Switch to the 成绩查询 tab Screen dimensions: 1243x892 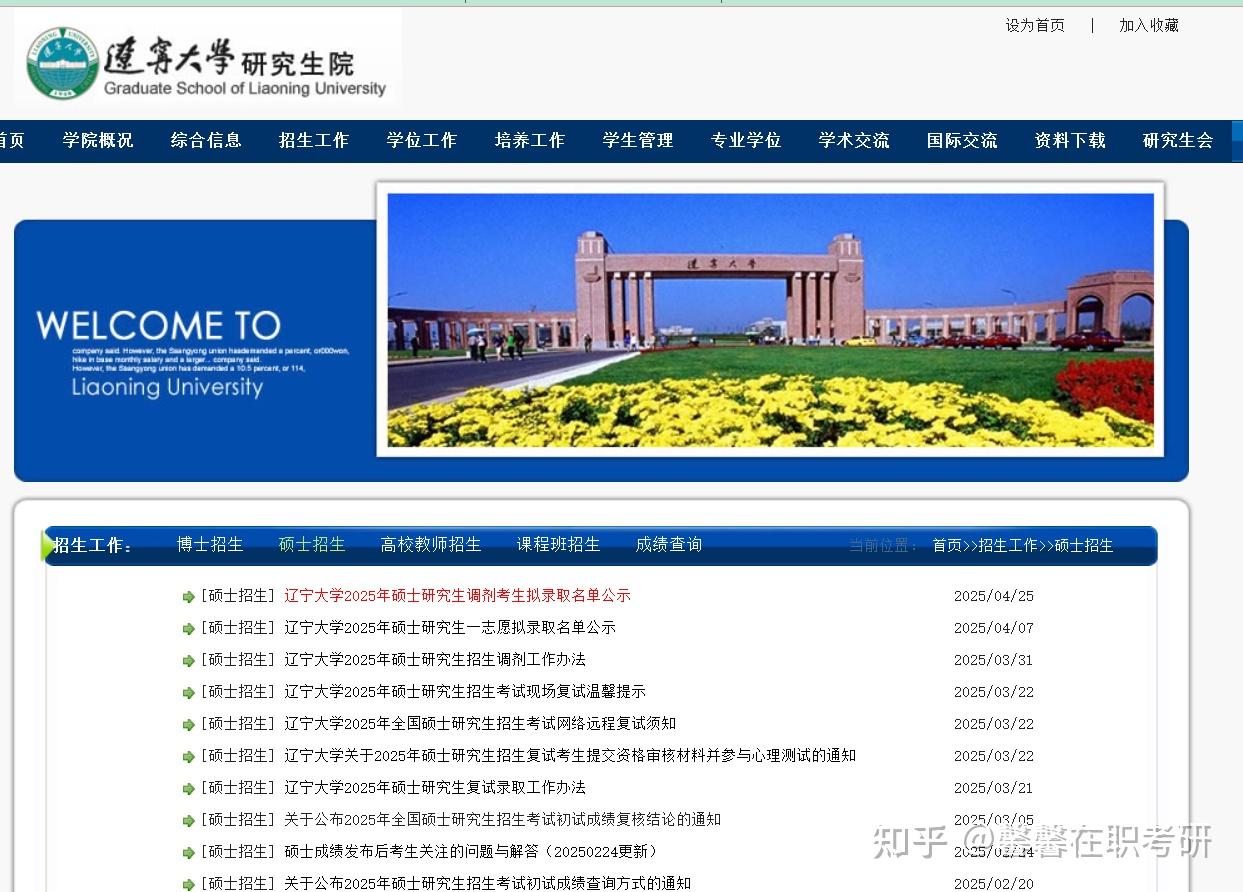tap(669, 545)
